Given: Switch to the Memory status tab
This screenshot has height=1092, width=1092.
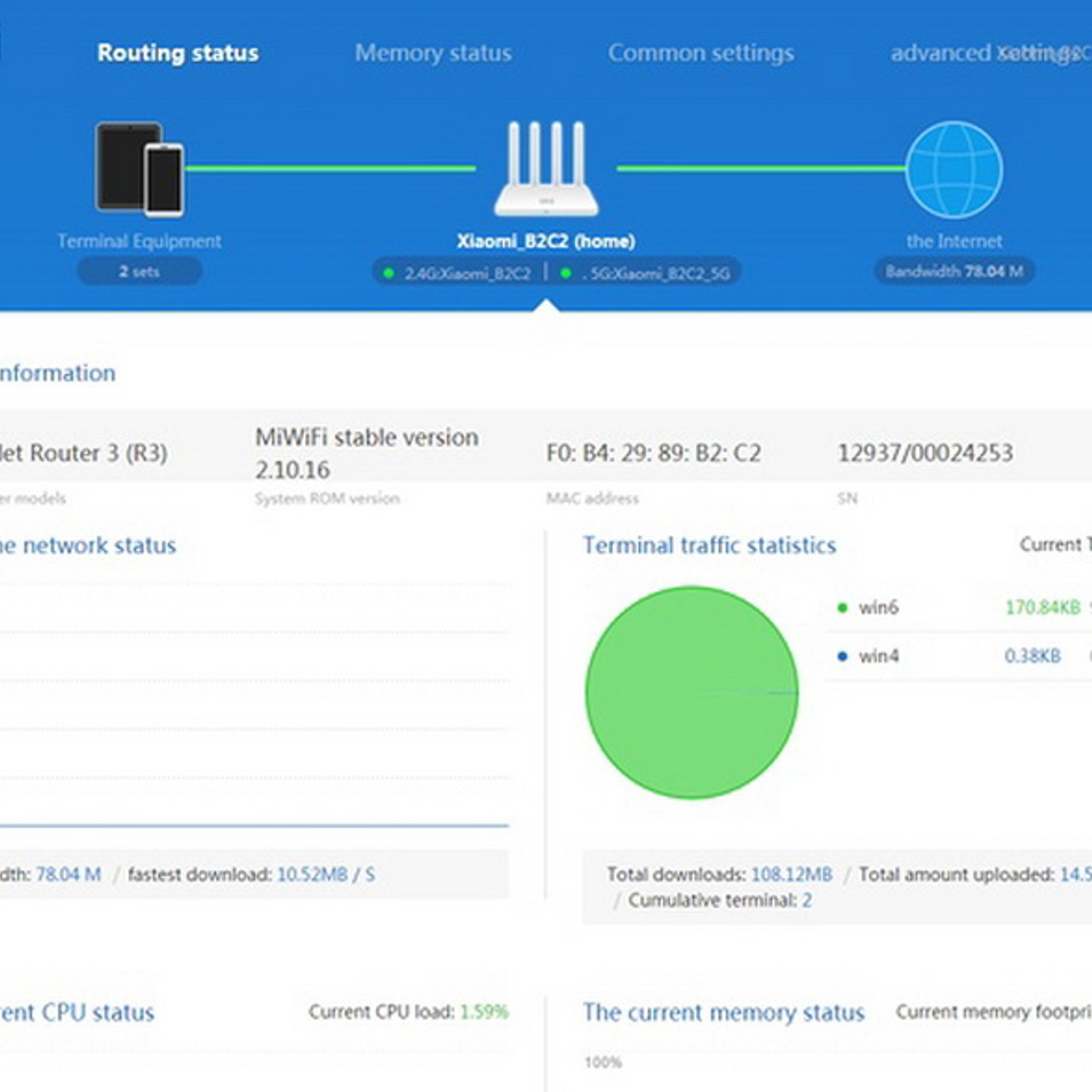Looking at the screenshot, I should click(x=433, y=53).
